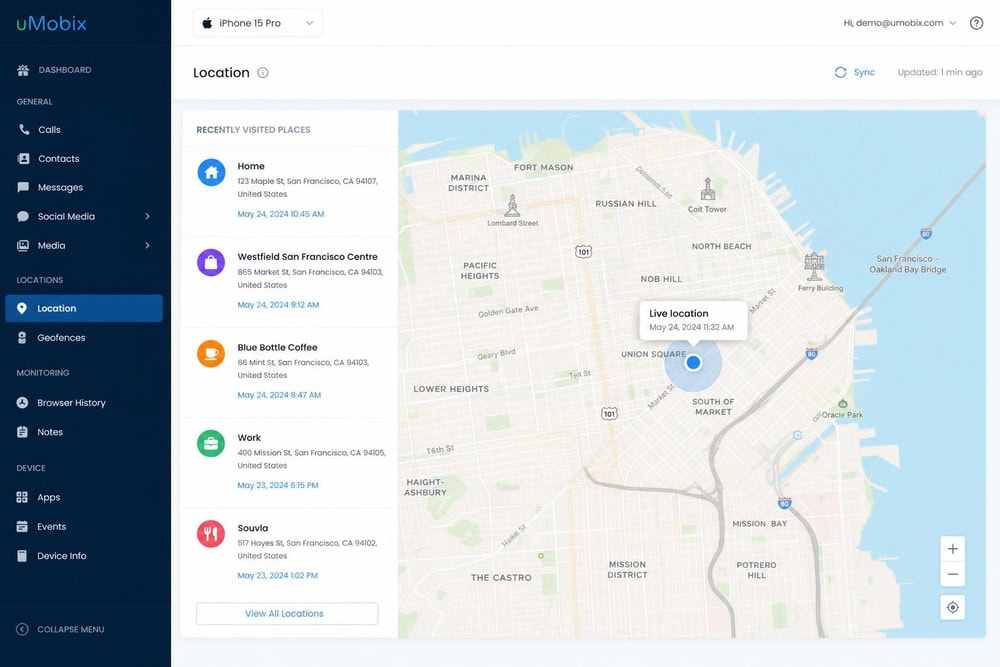Viewport: 1000px width, 667px height.
Task: Recenter map on current location
Action: coord(952,607)
